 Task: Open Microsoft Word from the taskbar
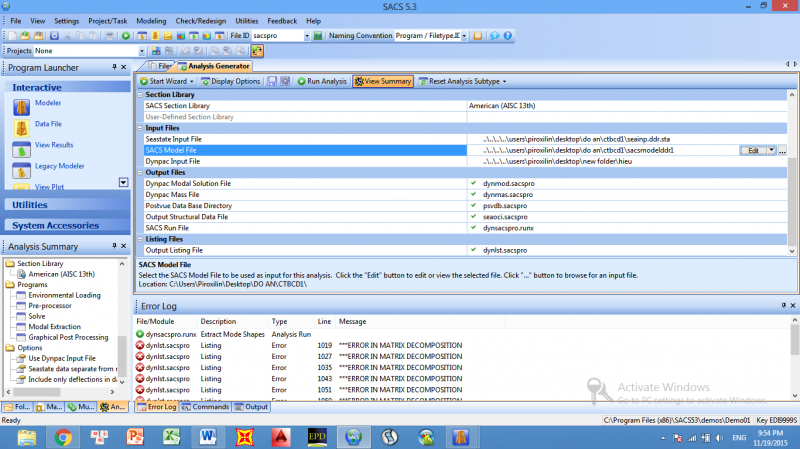click(x=208, y=437)
